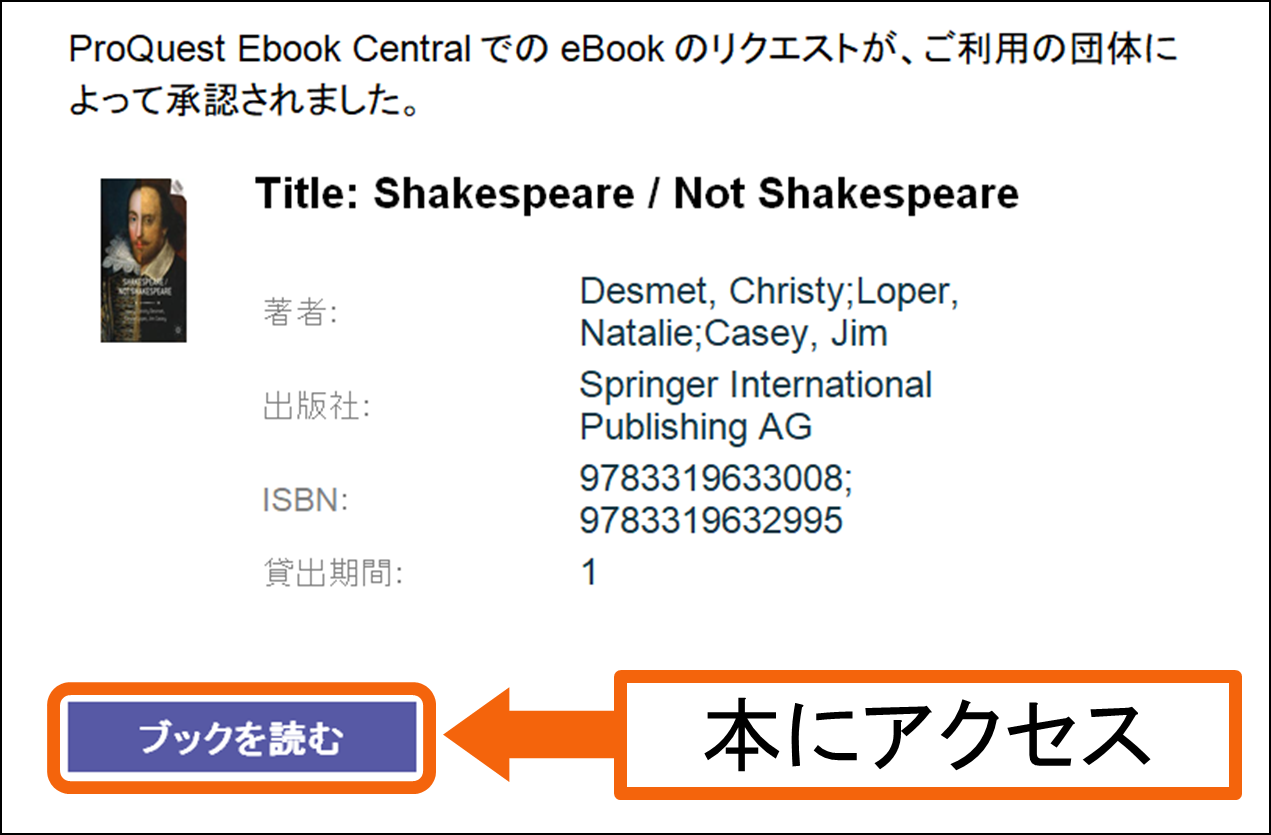Click the 出版社 label
1271x835 pixels.
[317, 407]
